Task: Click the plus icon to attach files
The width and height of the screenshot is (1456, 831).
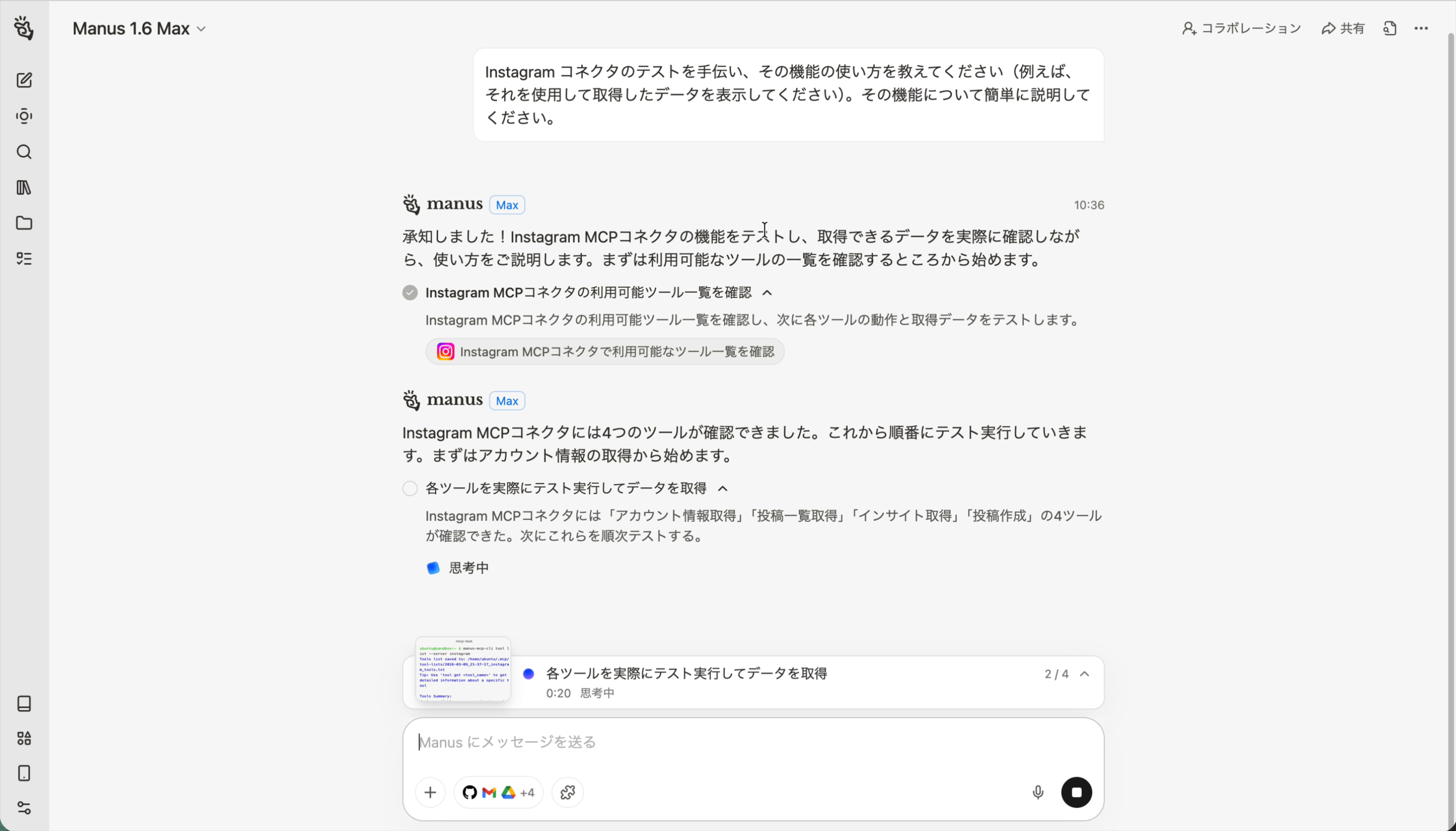Action: pyautogui.click(x=429, y=791)
